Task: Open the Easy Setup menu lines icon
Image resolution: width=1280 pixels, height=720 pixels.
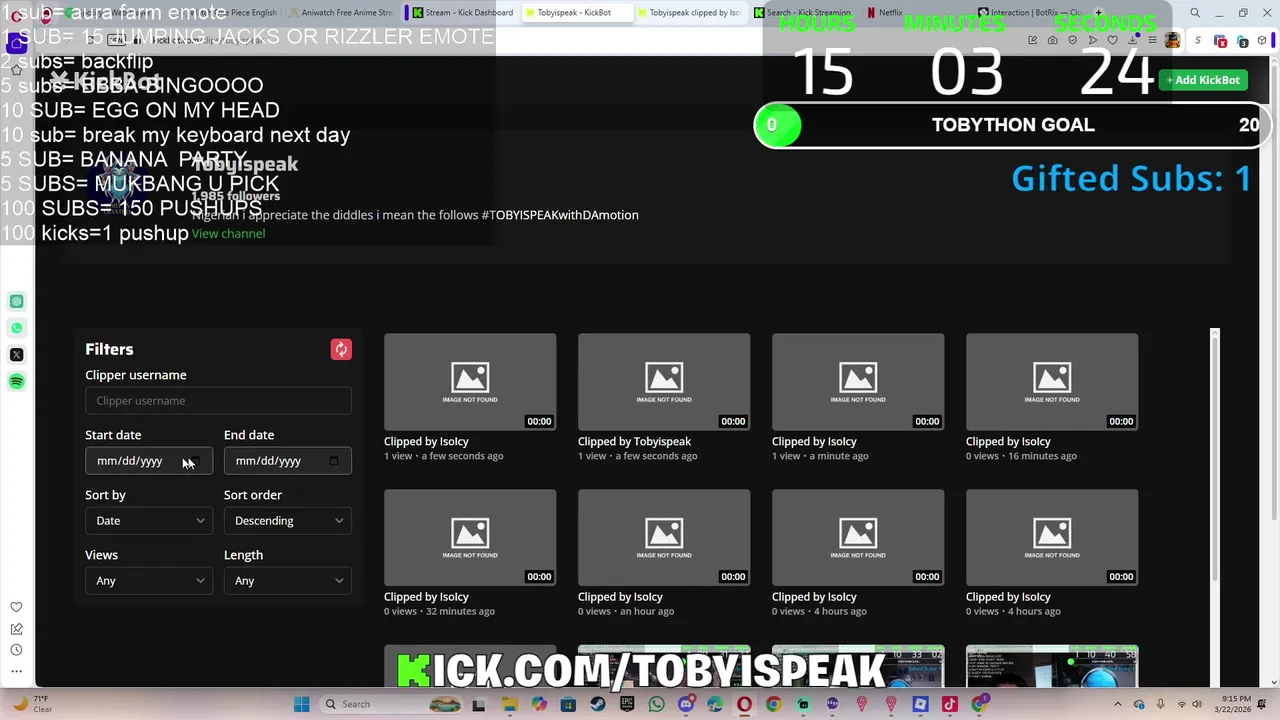Action: point(1153,41)
